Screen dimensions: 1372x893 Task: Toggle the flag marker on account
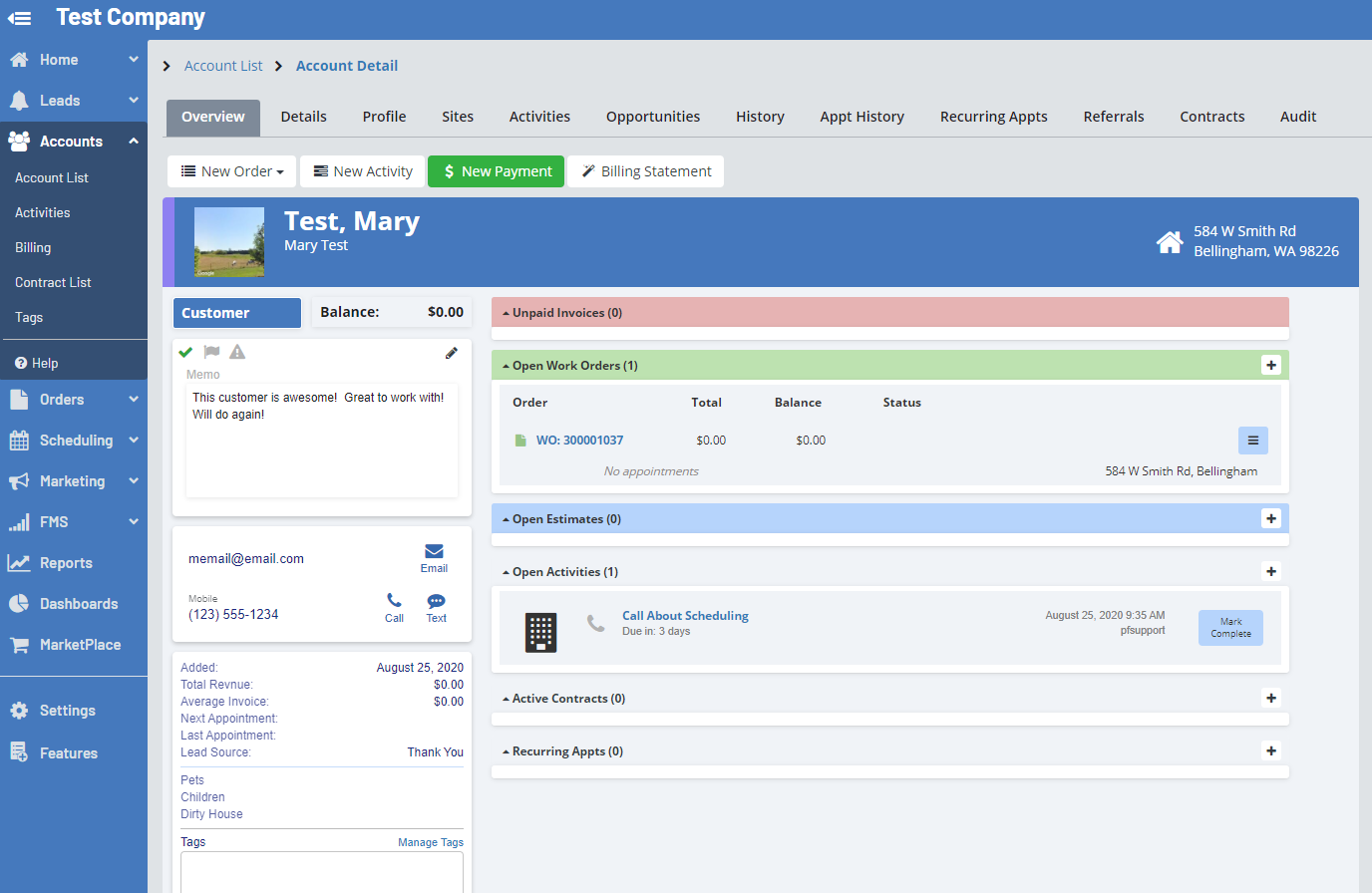(211, 352)
